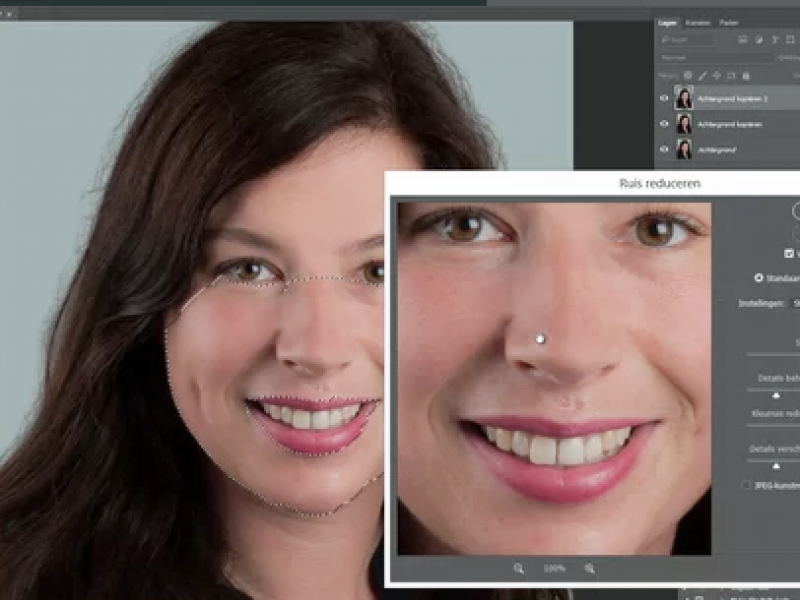This screenshot has width=800, height=600.
Task: Enable the JPEG artifact removal checkbox
Action: [x=746, y=485]
